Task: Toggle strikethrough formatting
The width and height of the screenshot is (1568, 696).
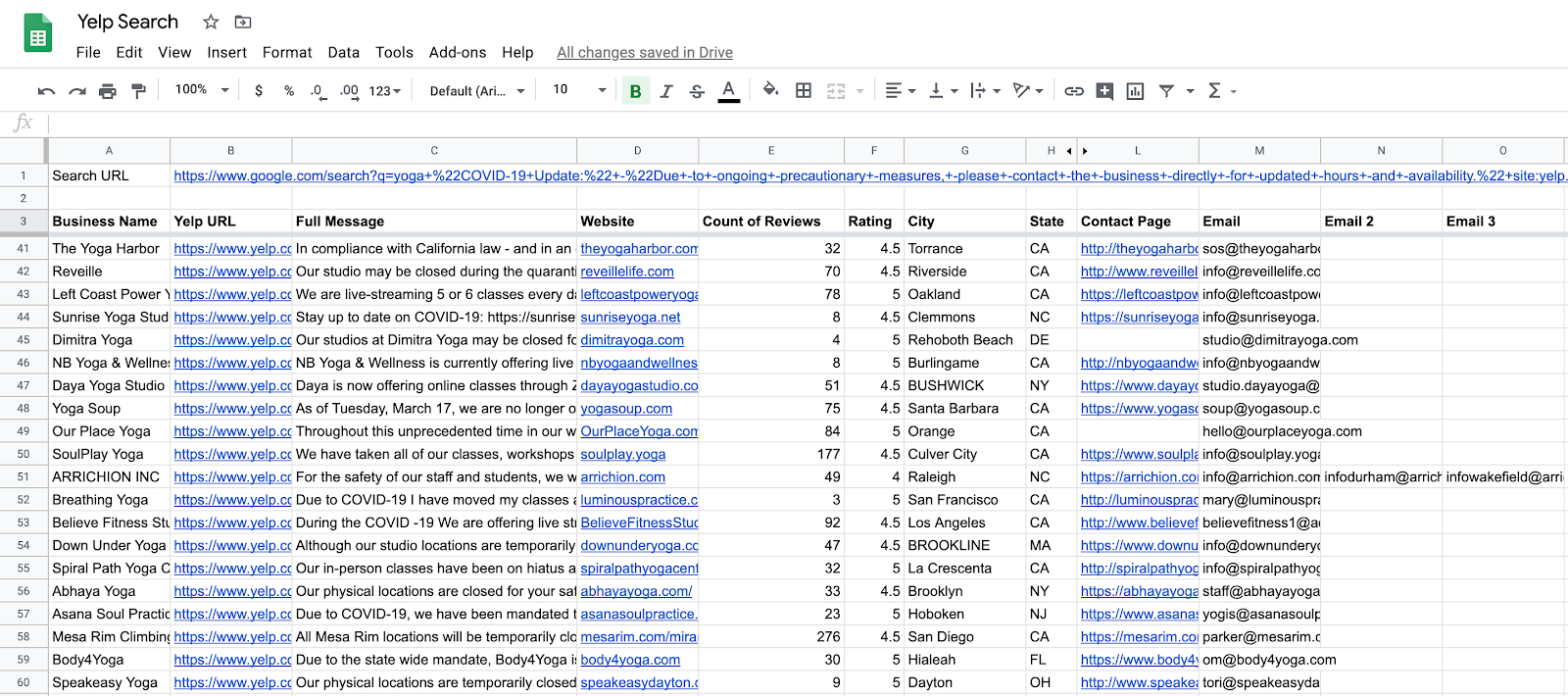Action: 697,91
